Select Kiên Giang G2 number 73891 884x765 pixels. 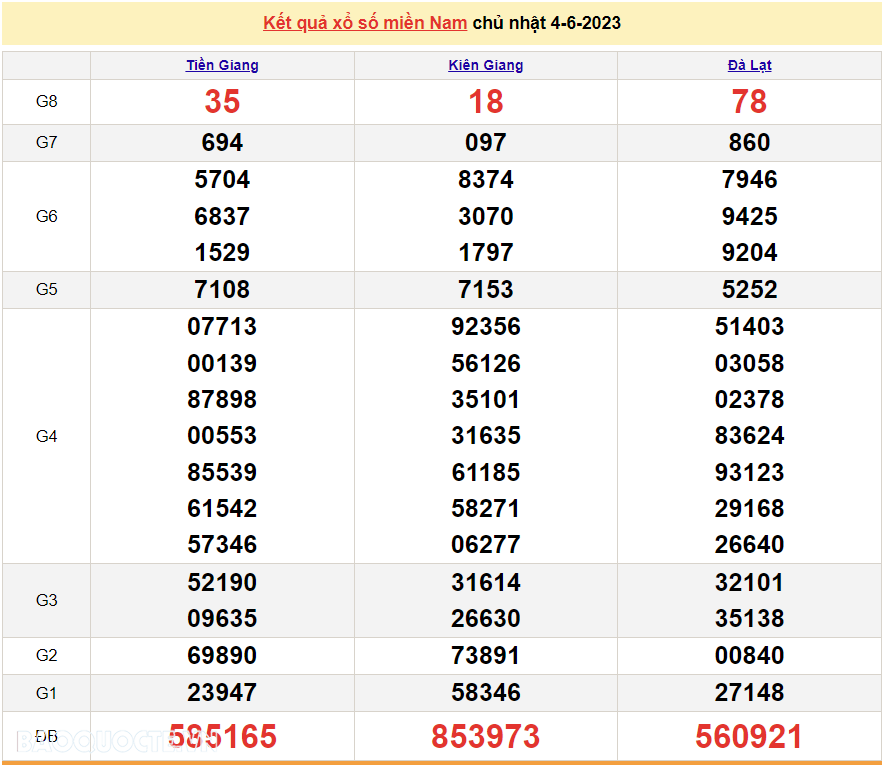pos(486,656)
